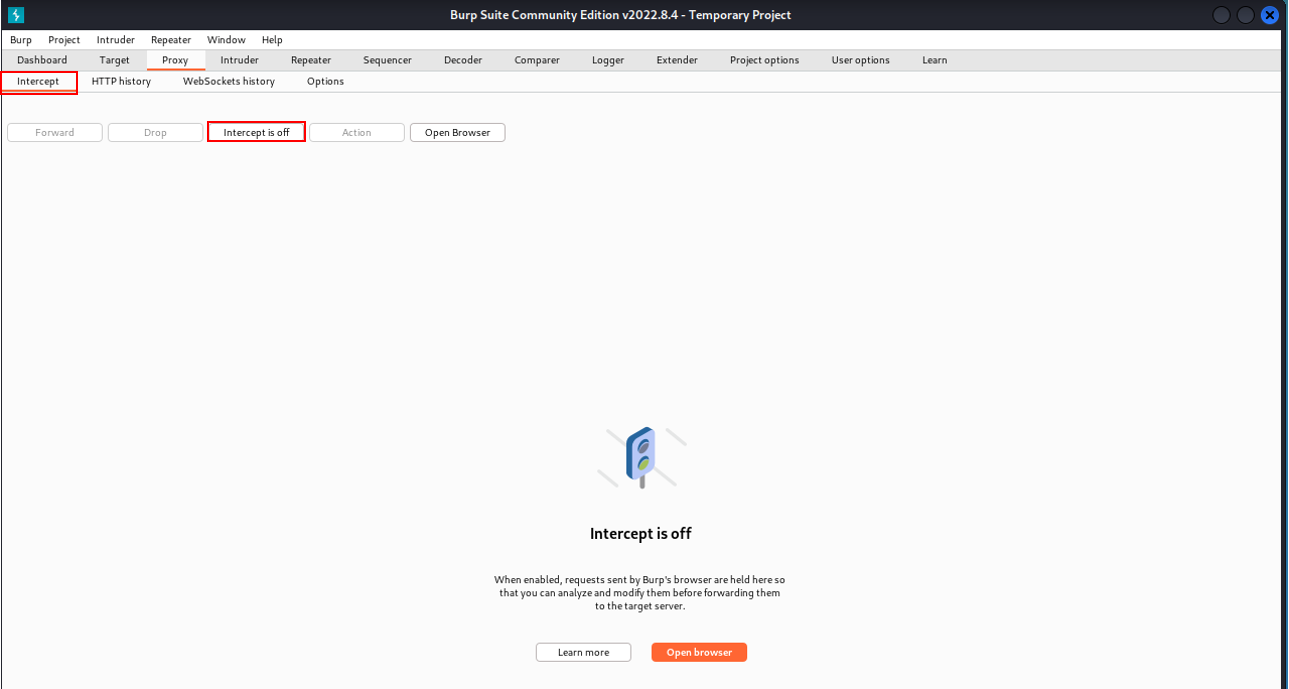This screenshot has height=689, width=1289.
Task: Switch to the HTTP history sub-tab
Action: pos(121,81)
